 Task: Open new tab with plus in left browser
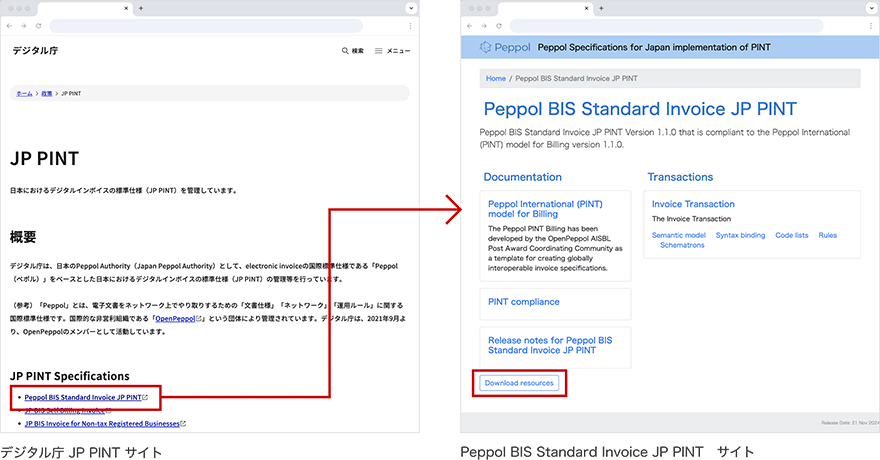tap(140, 8)
